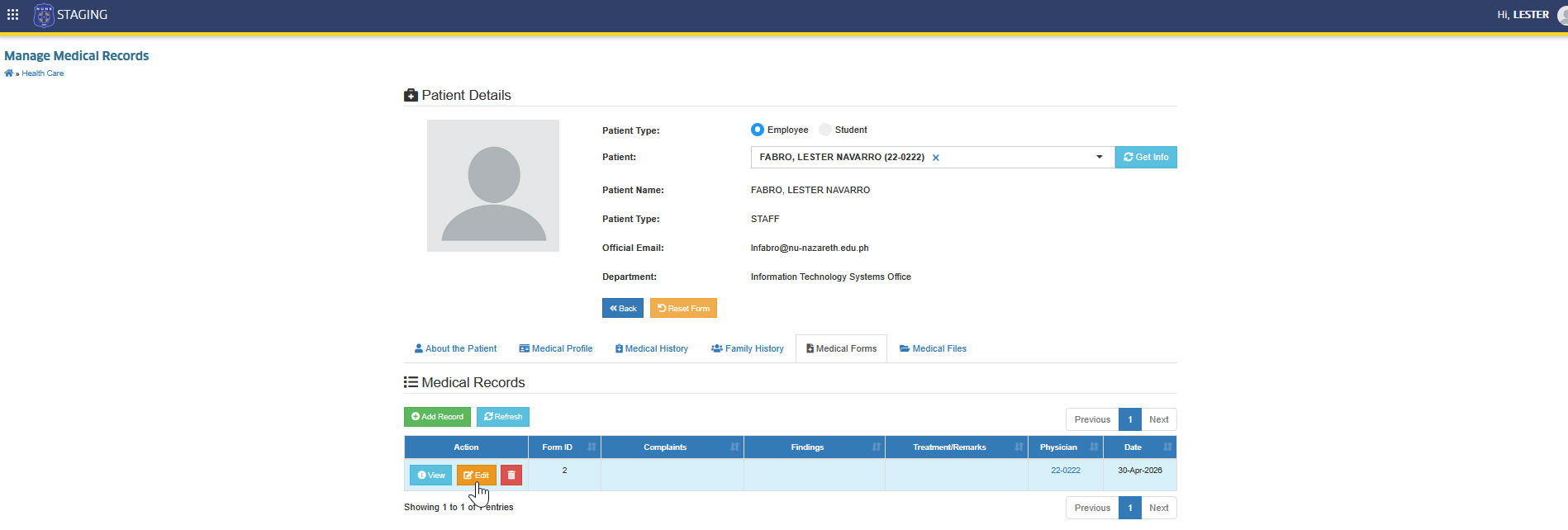Click bottom pagination Previous button
The height and width of the screenshot is (530, 1568).
click(1092, 508)
